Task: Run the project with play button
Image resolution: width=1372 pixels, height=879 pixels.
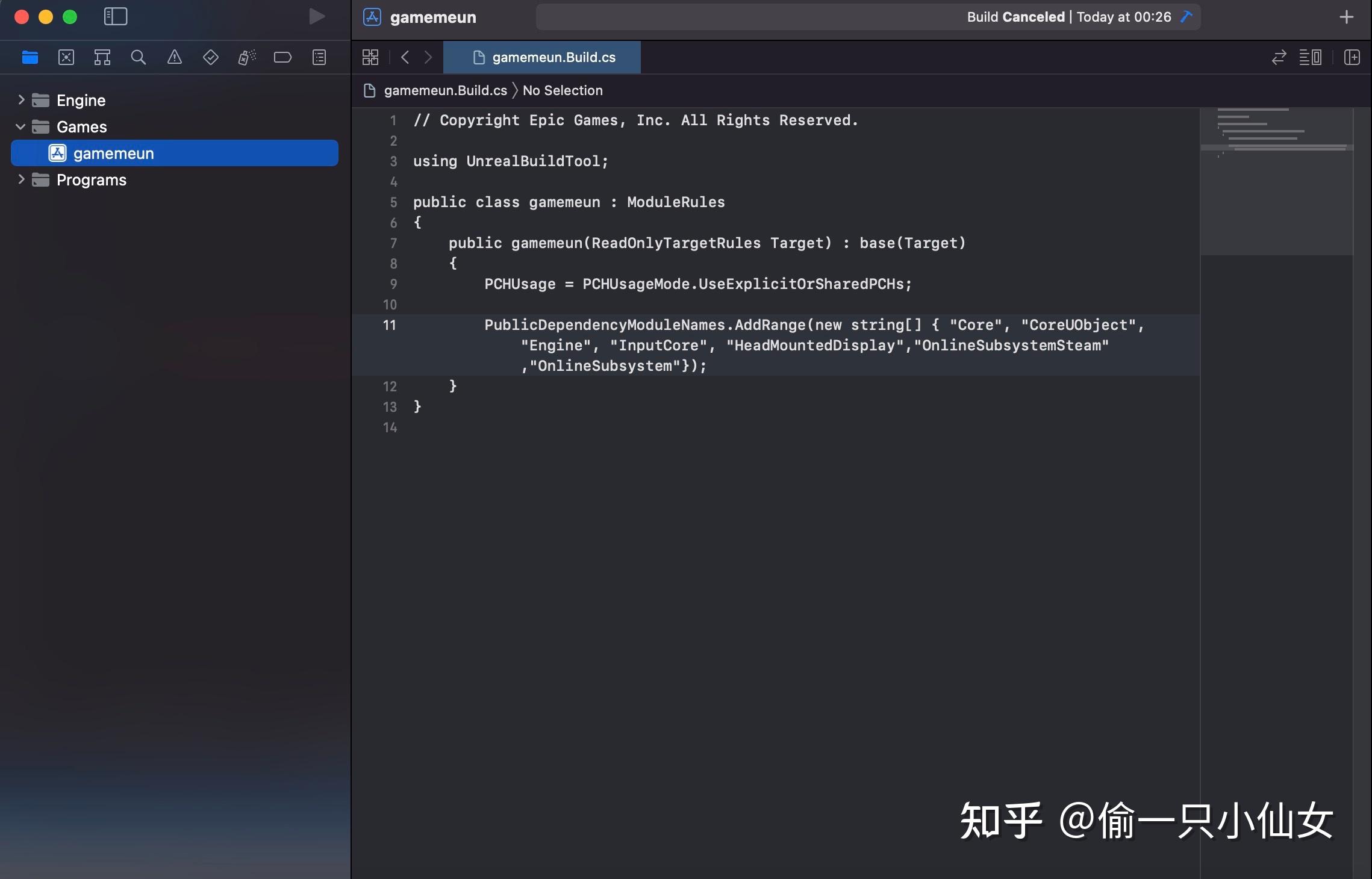Action: (317, 17)
